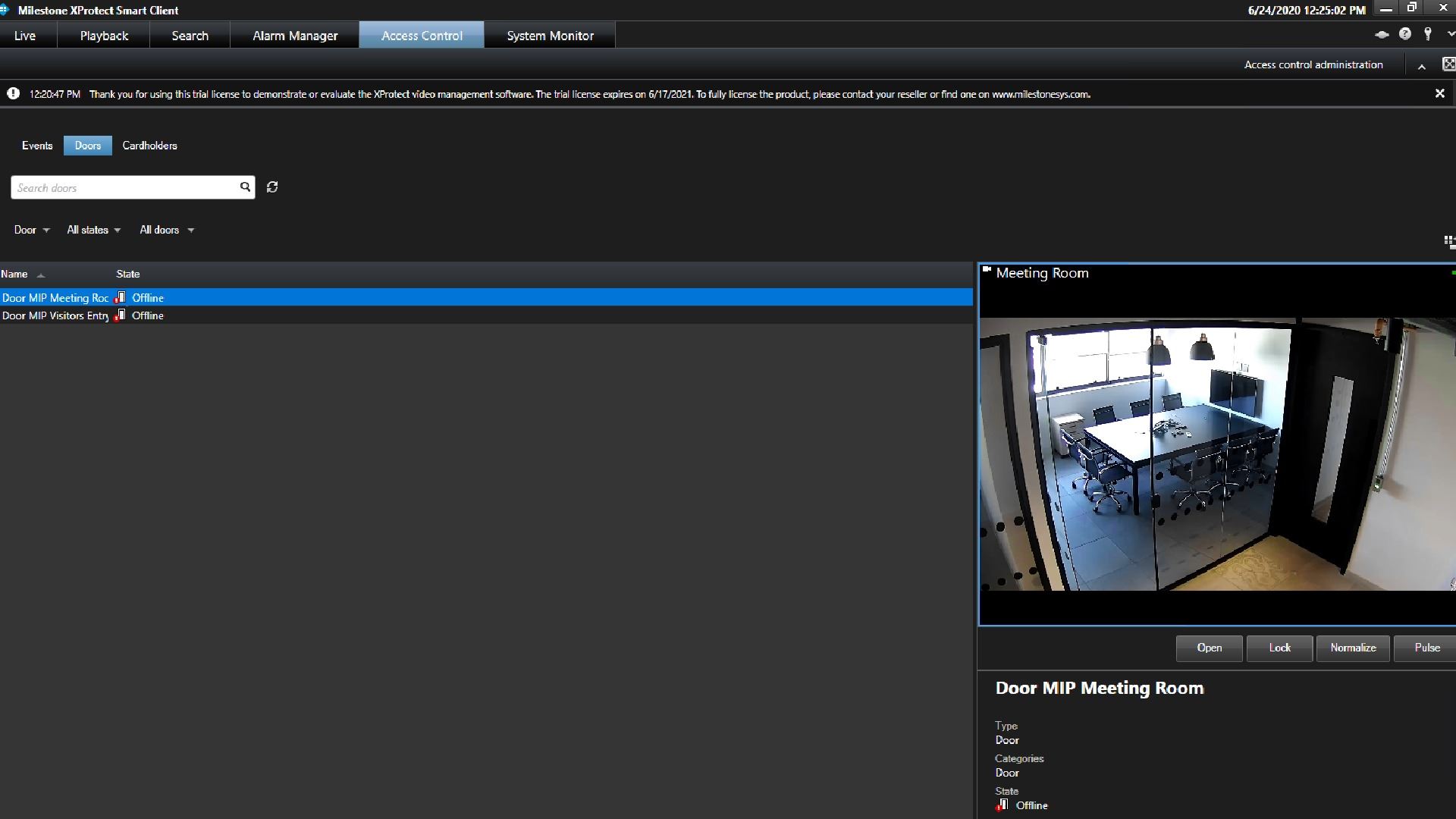Select the Access Control tab
This screenshot has height=819, width=1456.
pos(422,36)
